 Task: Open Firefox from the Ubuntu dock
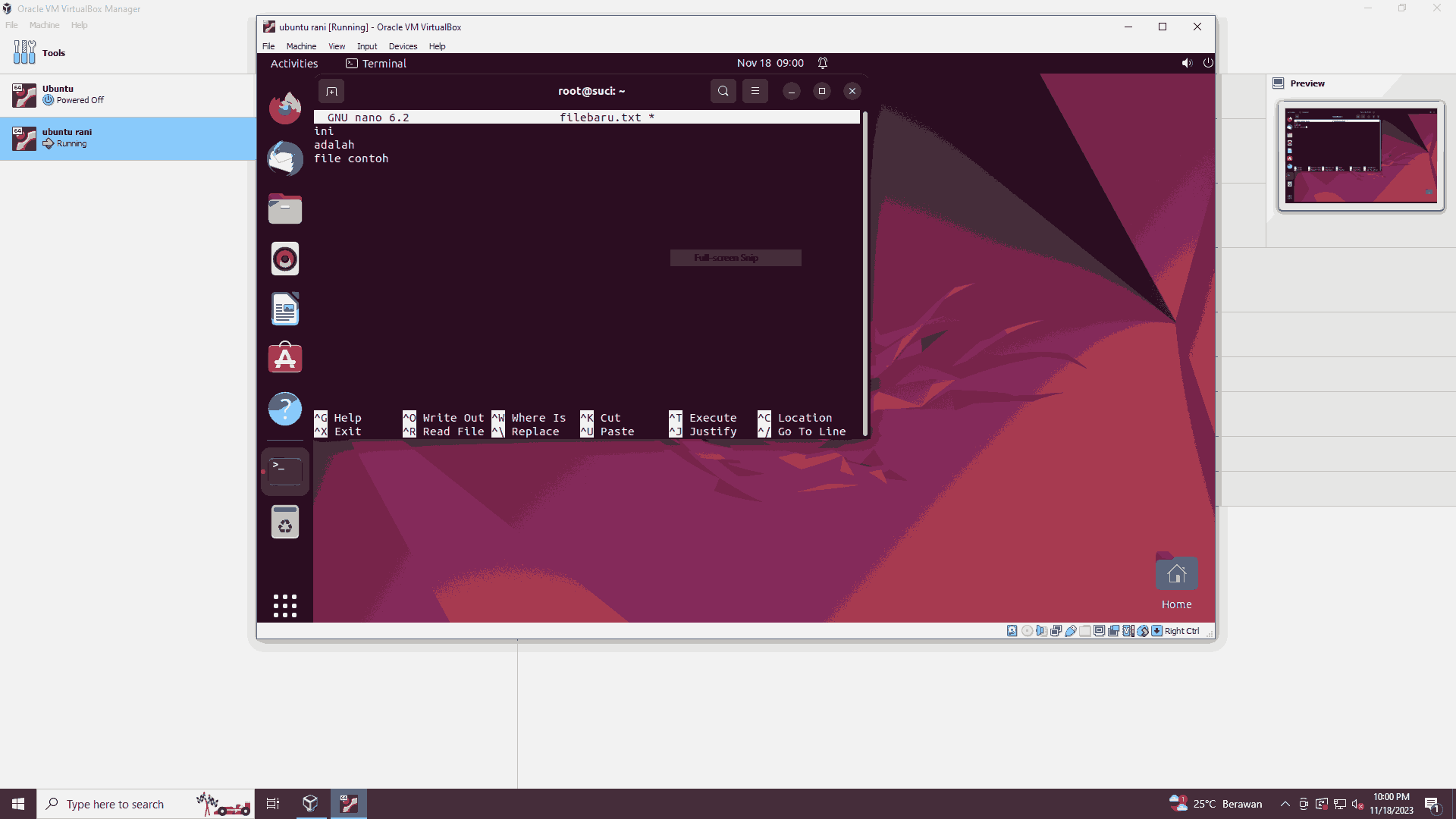tap(285, 108)
